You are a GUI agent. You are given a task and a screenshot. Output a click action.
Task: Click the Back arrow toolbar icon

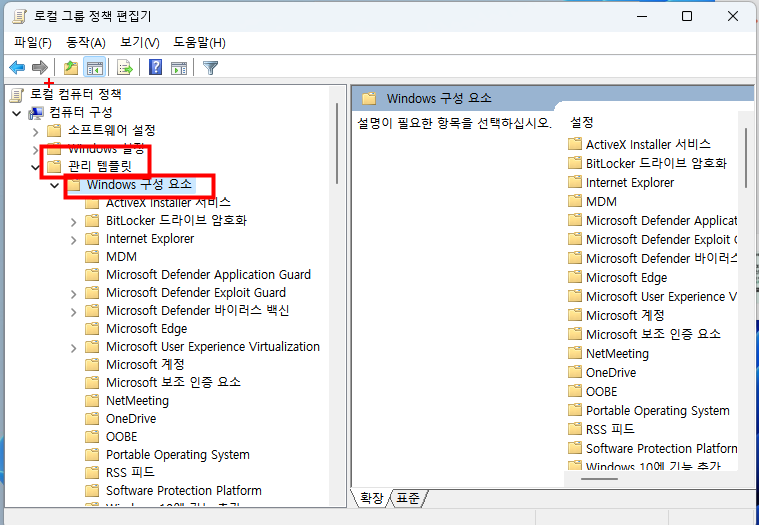[x=17, y=68]
